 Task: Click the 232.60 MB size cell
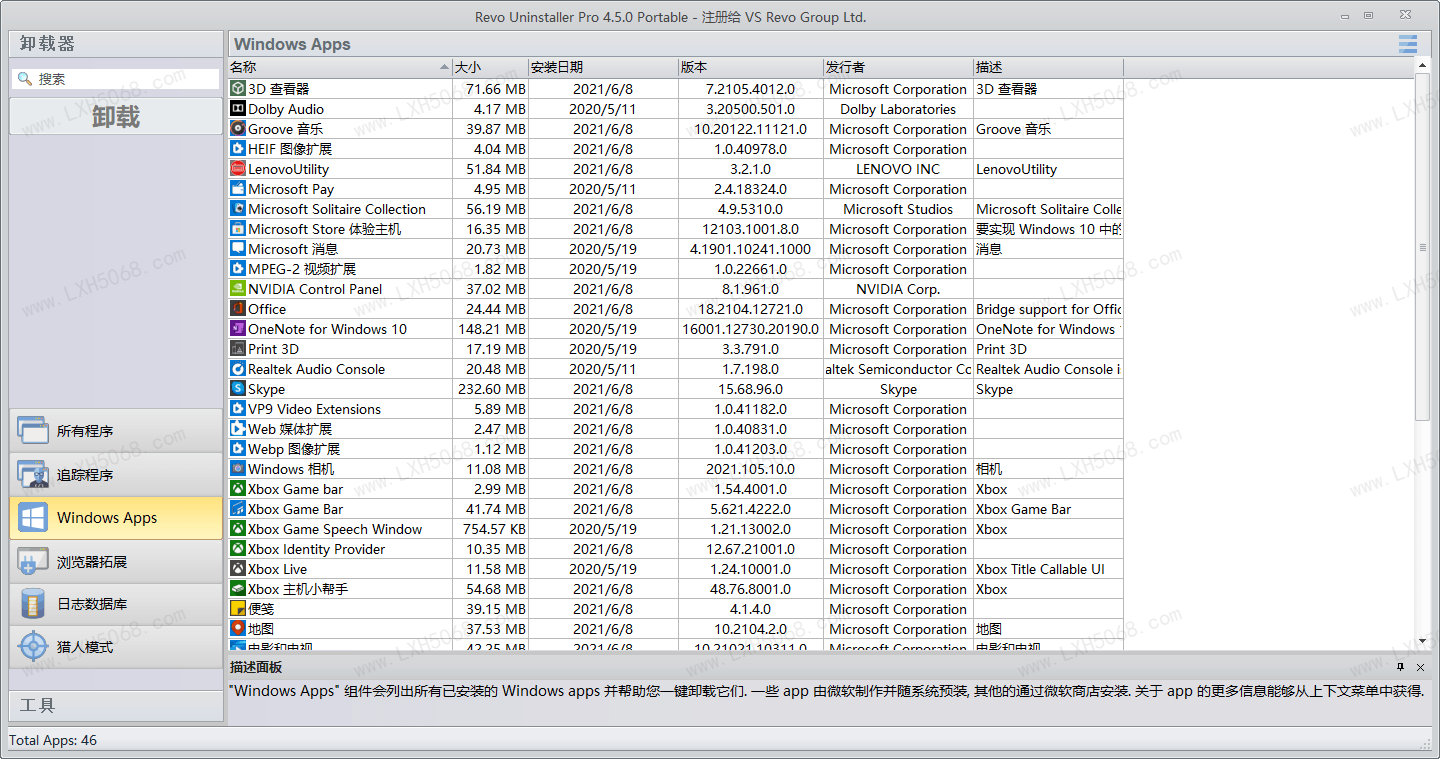click(491, 389)
